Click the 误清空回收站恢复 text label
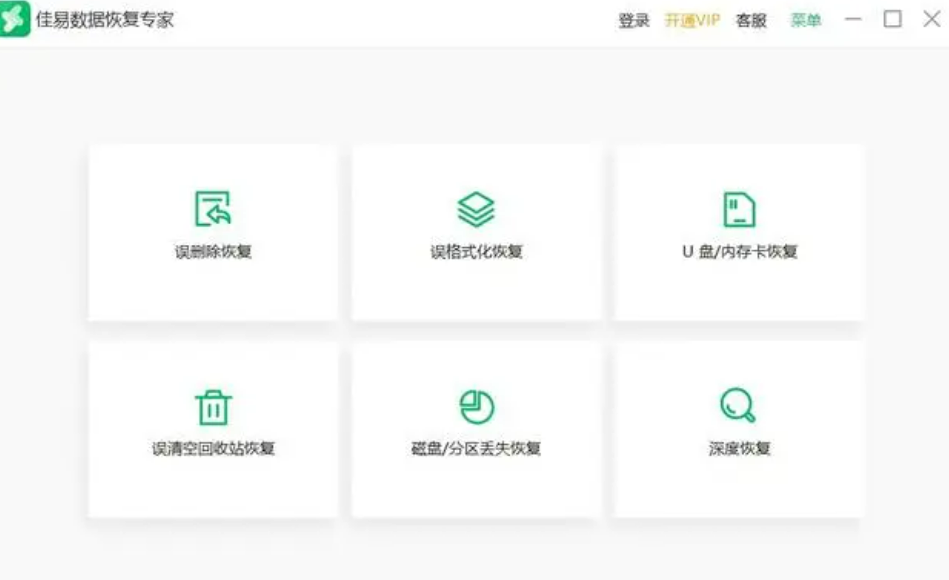Viewport: 949px width, 580px height. [213, 448]
